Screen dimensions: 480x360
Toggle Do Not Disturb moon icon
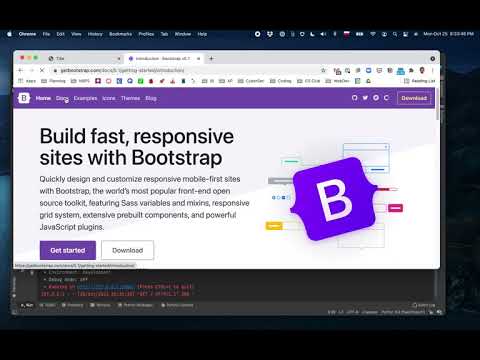pos(312,34)
